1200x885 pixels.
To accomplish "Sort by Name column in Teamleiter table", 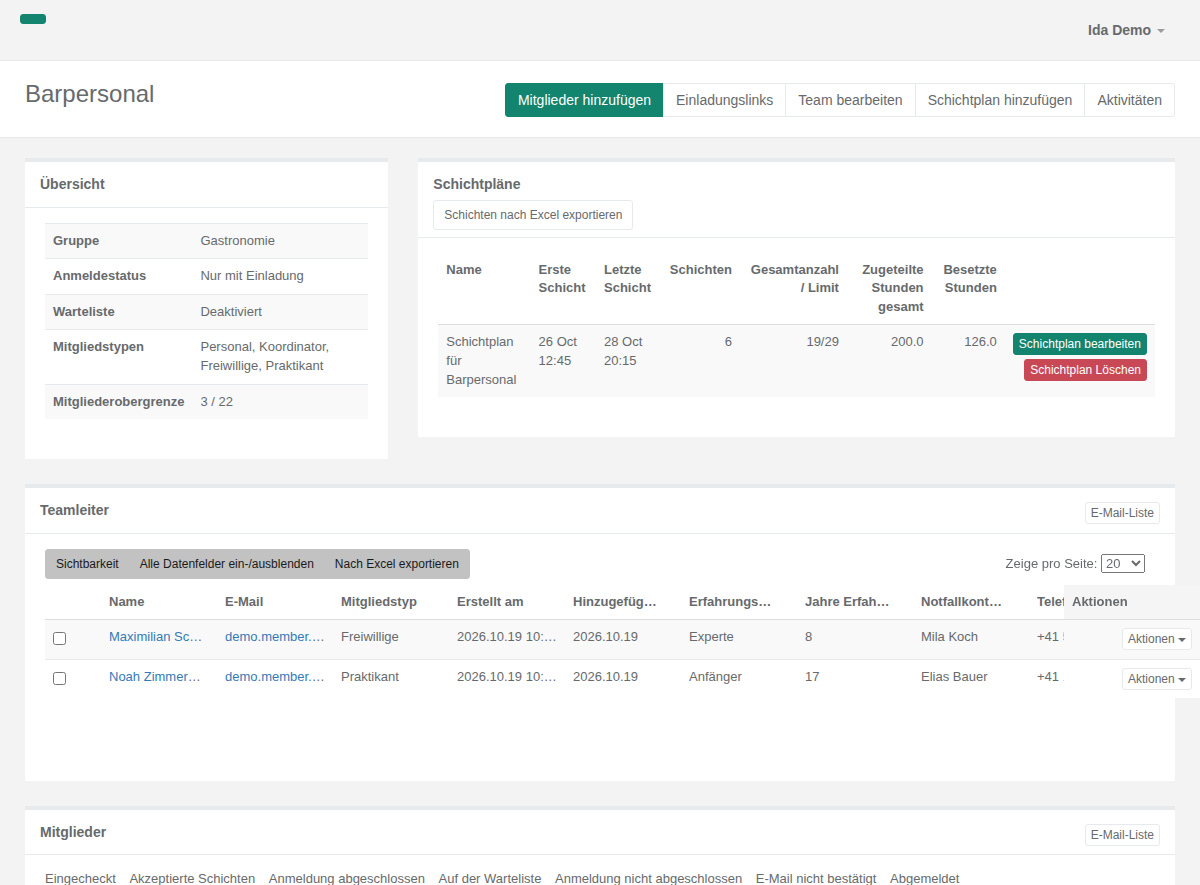I will click(127, 602).
